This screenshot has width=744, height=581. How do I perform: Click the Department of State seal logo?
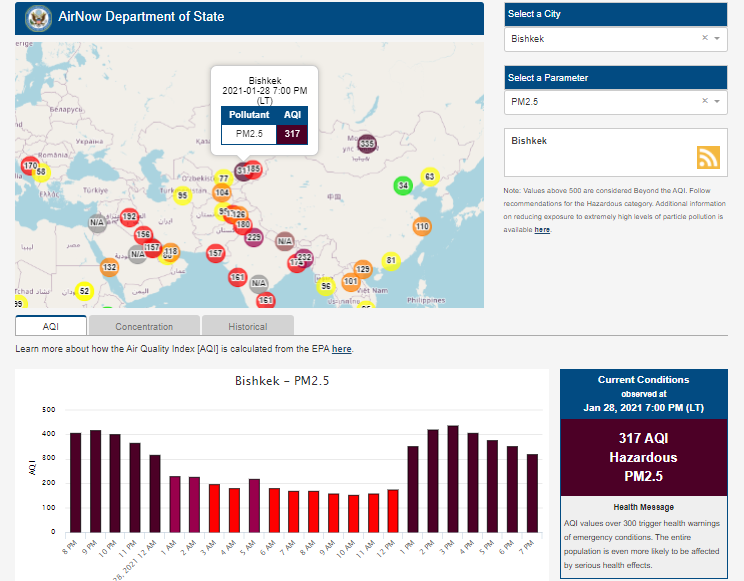[x=39, y=17]
